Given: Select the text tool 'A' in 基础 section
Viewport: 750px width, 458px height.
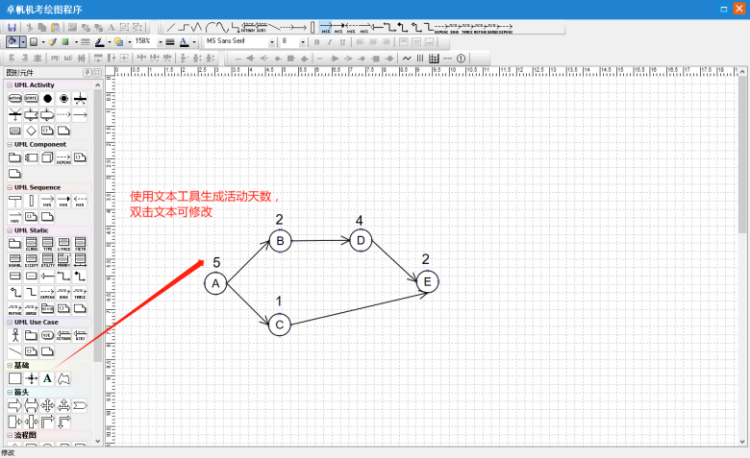Looking at the screenshot, I should [x=47, y=379].
